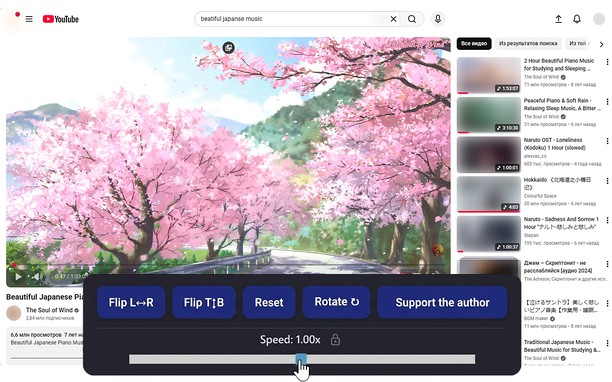Open options for Naruto OST - Loneliness

pos(607,141)
